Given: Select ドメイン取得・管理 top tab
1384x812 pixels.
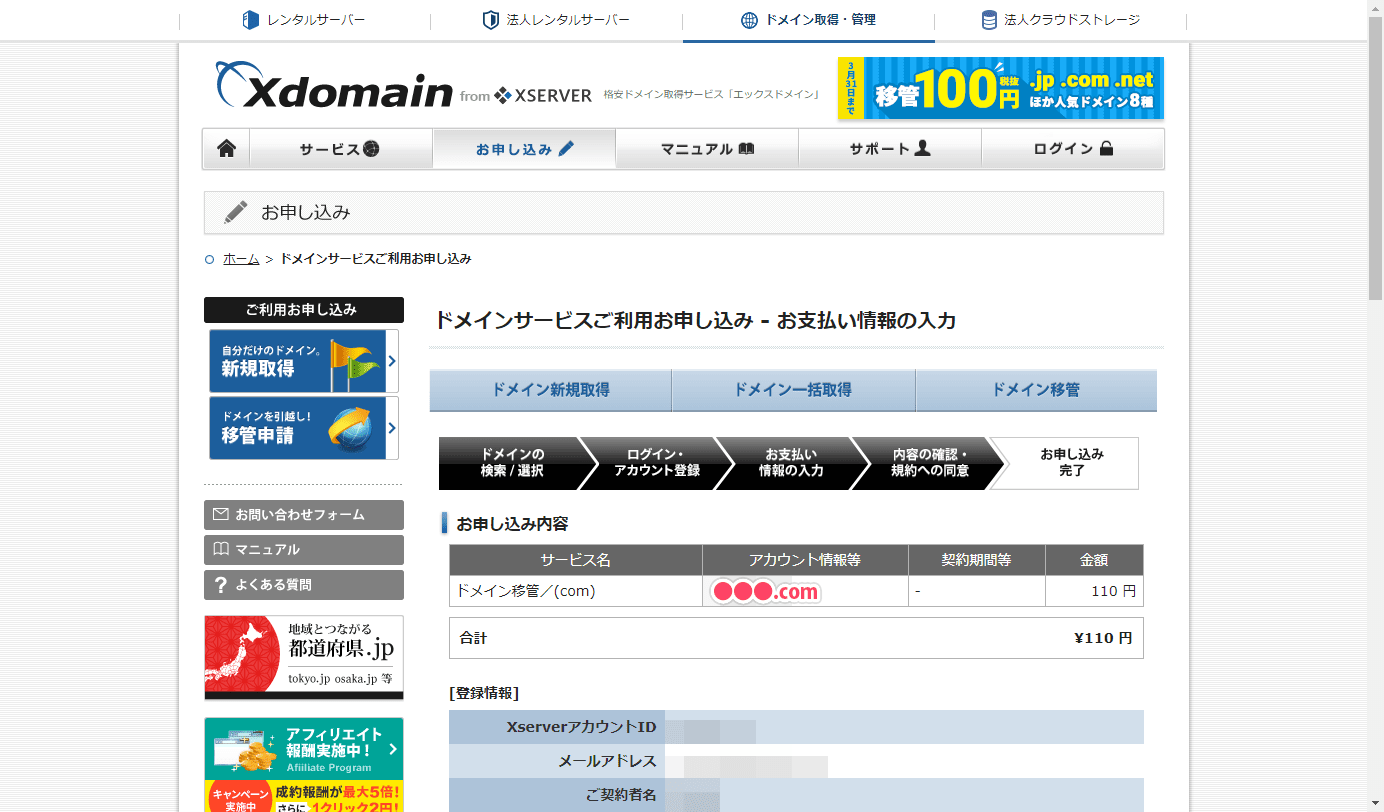Looking at the screenshot, I should coord(809,20).
